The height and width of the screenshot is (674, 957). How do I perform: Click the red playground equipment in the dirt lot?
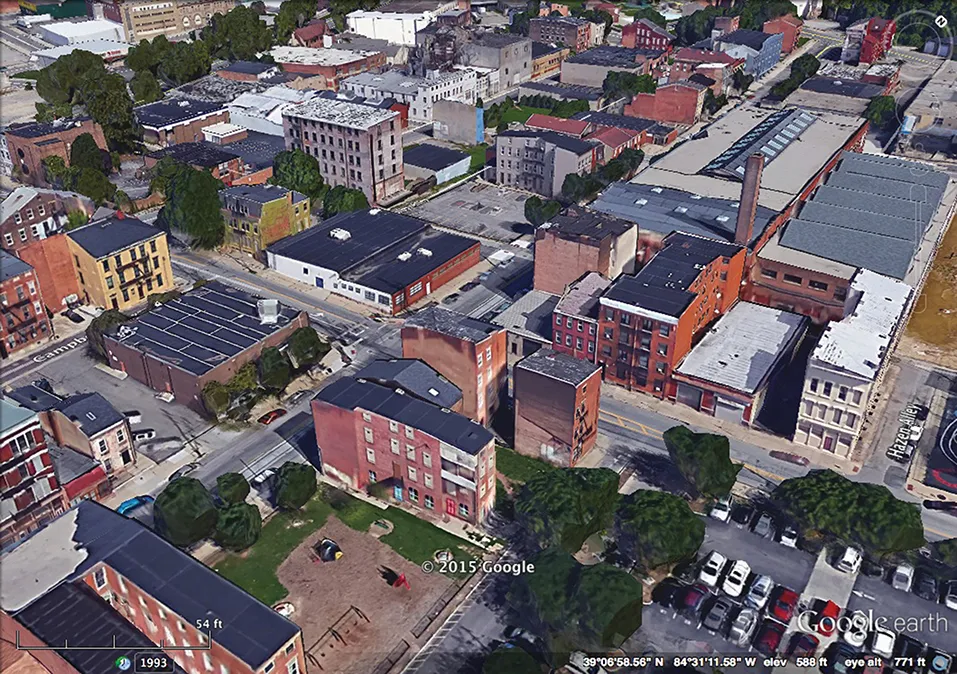tap(392, 577)
